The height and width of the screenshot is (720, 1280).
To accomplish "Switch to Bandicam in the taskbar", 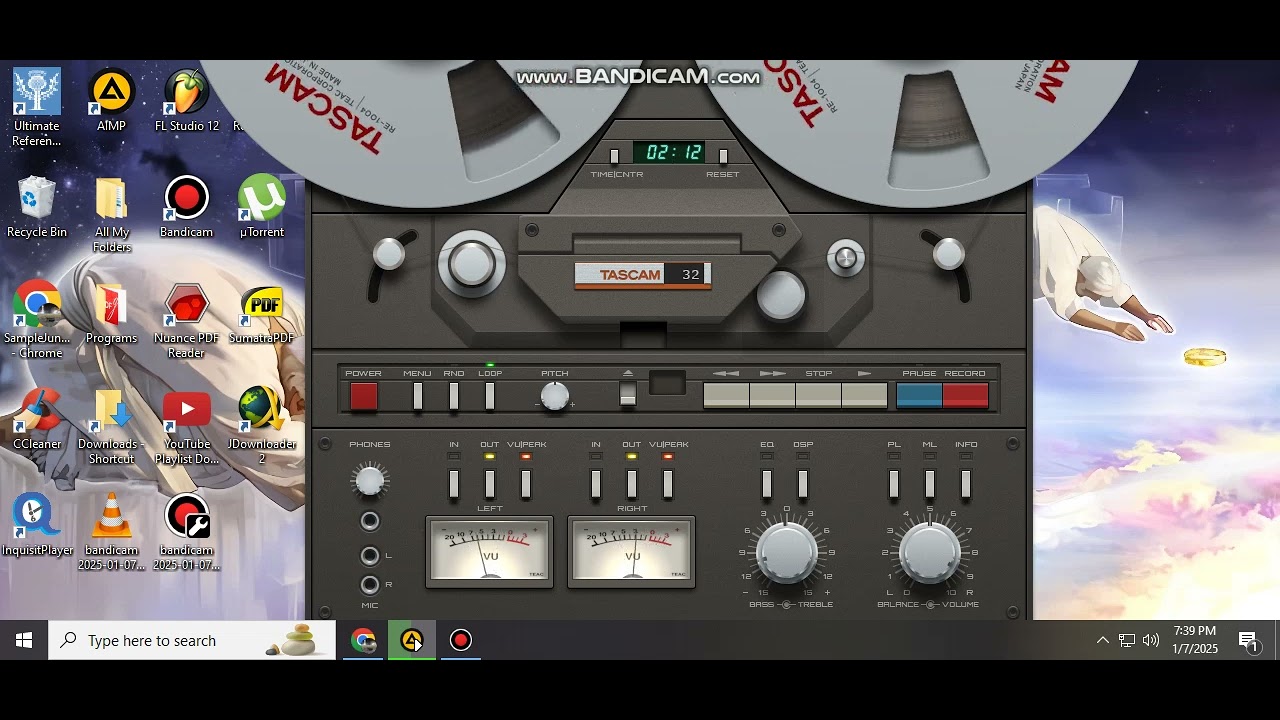I will coord(460,640).
